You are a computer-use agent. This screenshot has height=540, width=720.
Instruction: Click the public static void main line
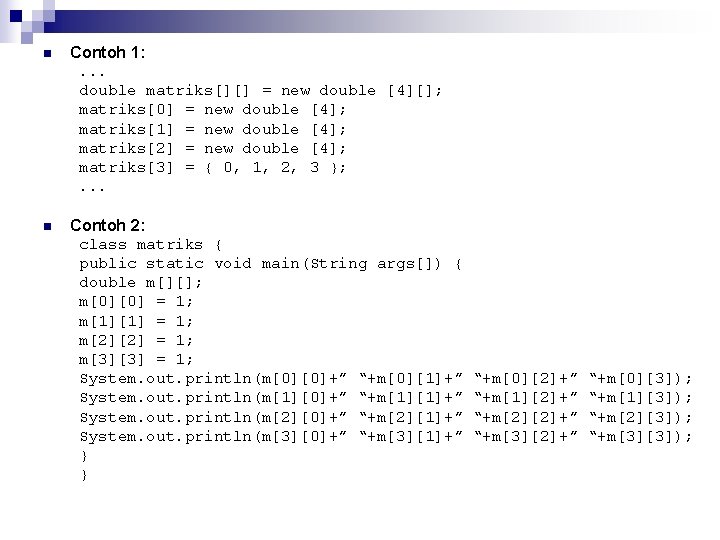(x=270, y=264)
